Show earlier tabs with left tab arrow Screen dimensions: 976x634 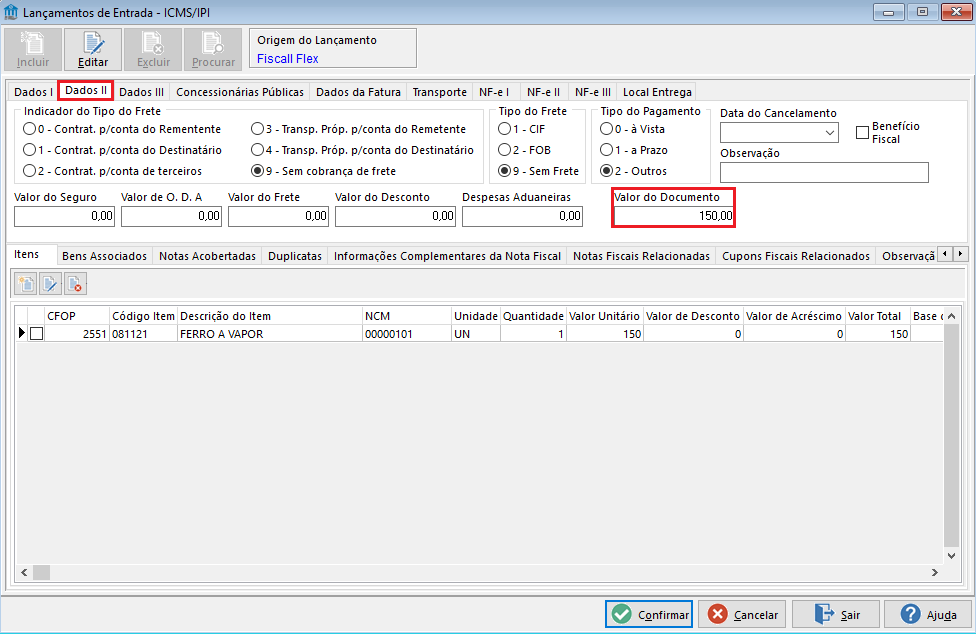[946, 254]
